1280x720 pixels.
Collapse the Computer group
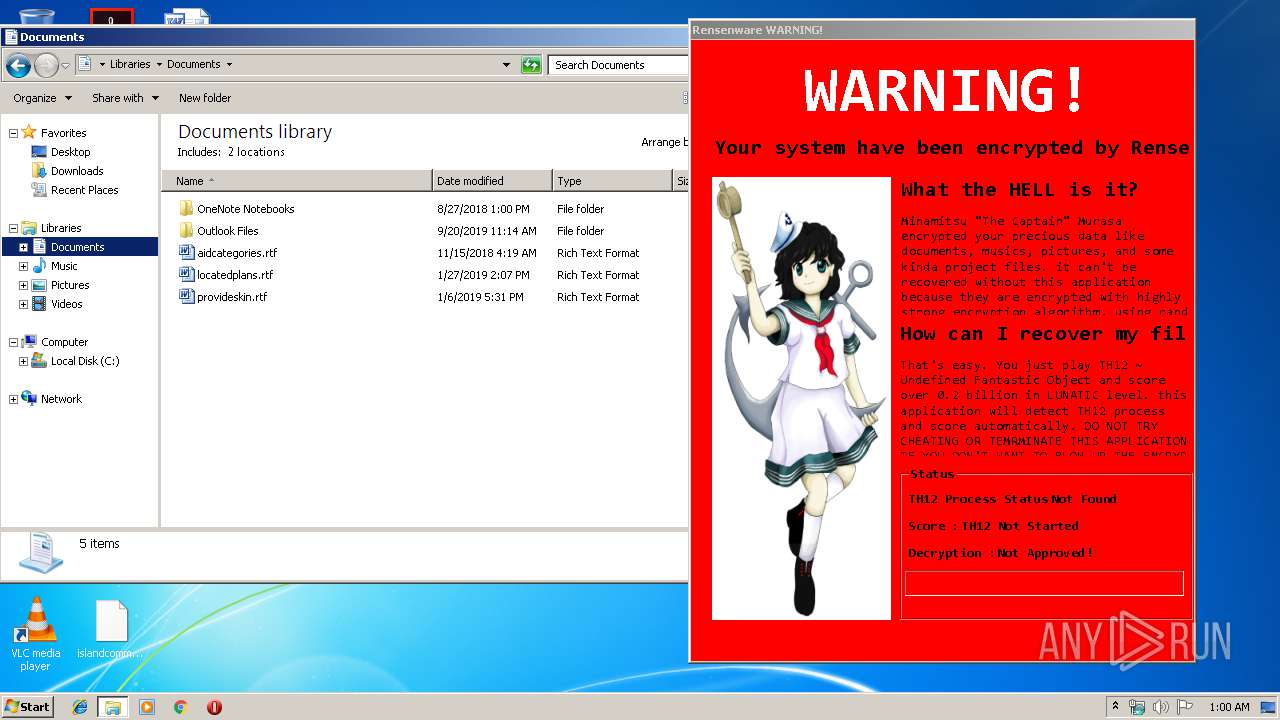(x=13, y=342)
